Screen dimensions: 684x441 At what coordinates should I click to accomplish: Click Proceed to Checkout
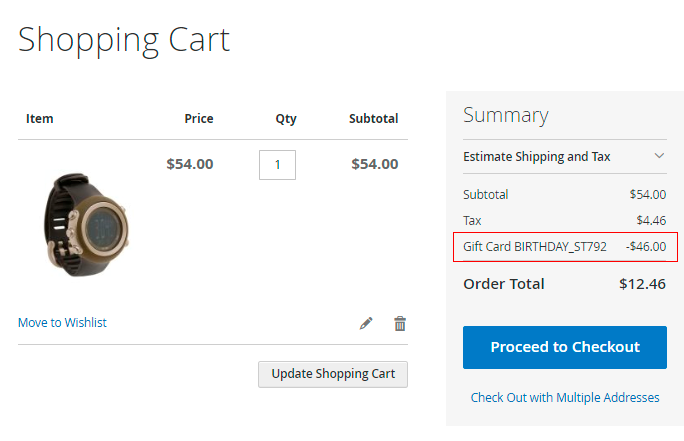click(564, 347)
